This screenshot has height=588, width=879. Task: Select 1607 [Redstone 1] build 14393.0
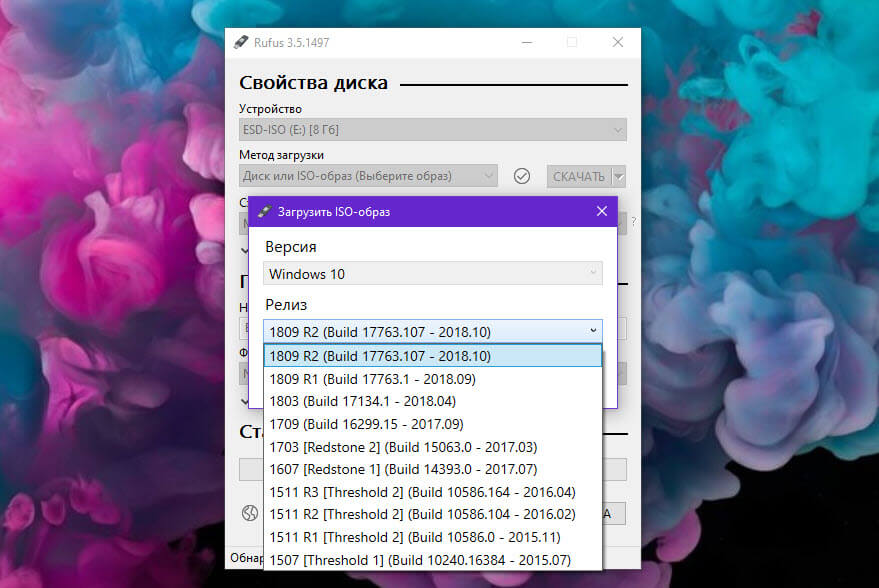click(433, 469)
